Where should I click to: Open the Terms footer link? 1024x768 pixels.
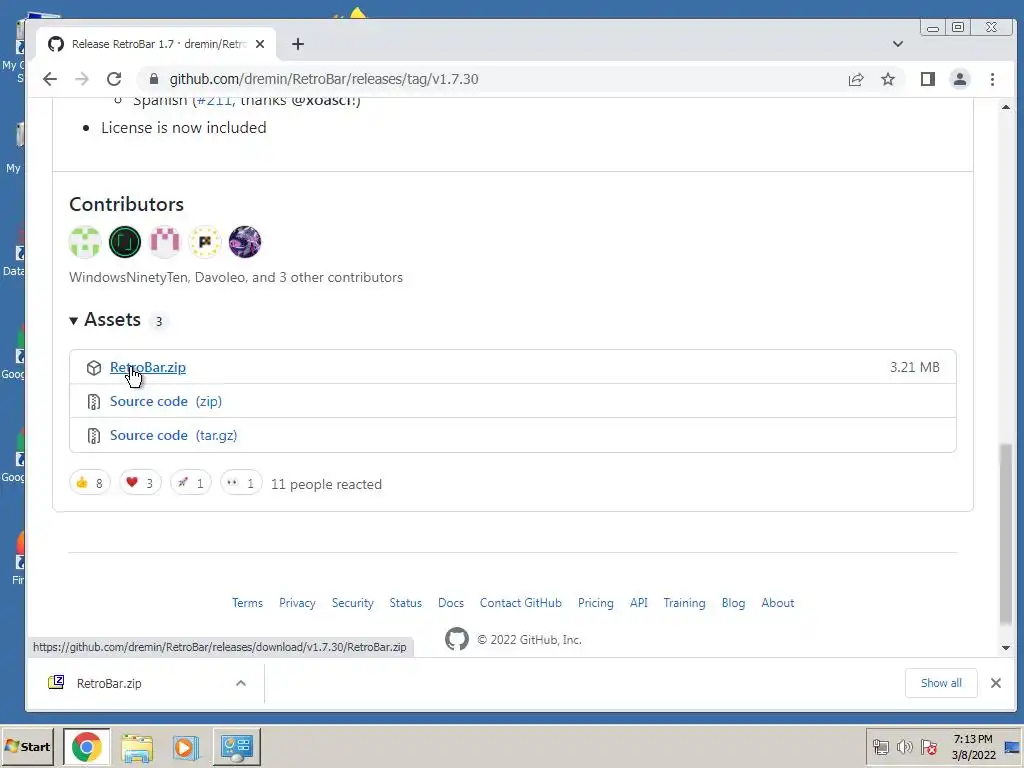tap(248, 603)
